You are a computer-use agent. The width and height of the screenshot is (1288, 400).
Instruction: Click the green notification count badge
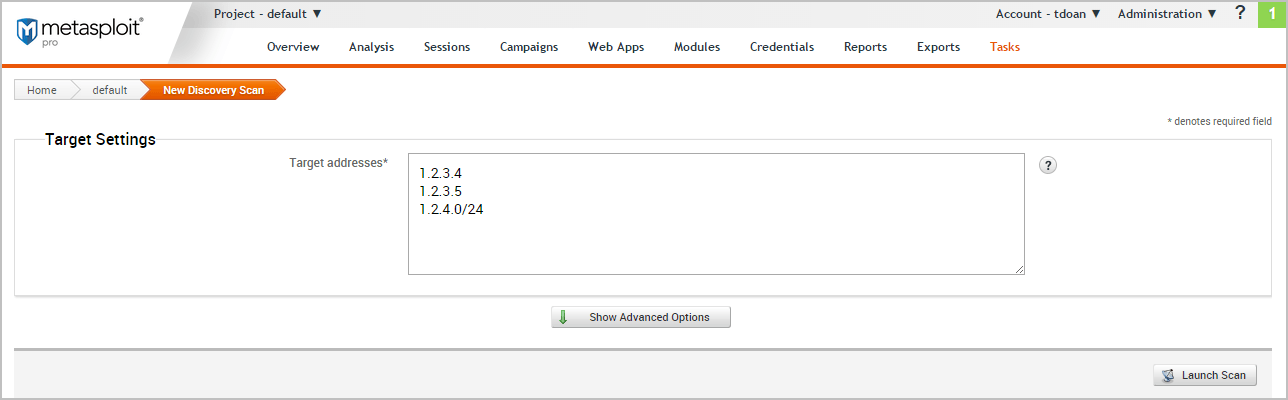1272,14
